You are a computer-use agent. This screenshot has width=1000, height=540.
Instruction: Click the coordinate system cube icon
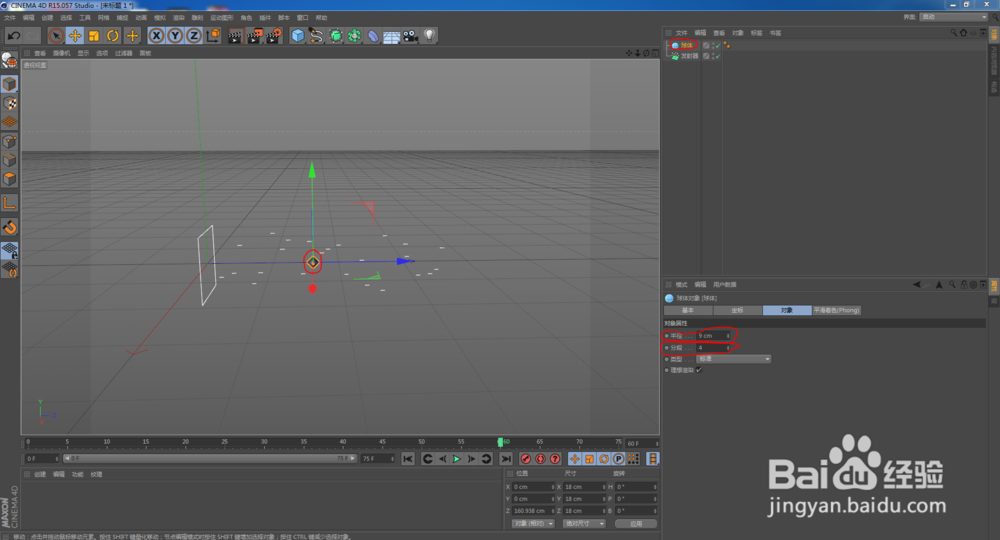point(213,36)
